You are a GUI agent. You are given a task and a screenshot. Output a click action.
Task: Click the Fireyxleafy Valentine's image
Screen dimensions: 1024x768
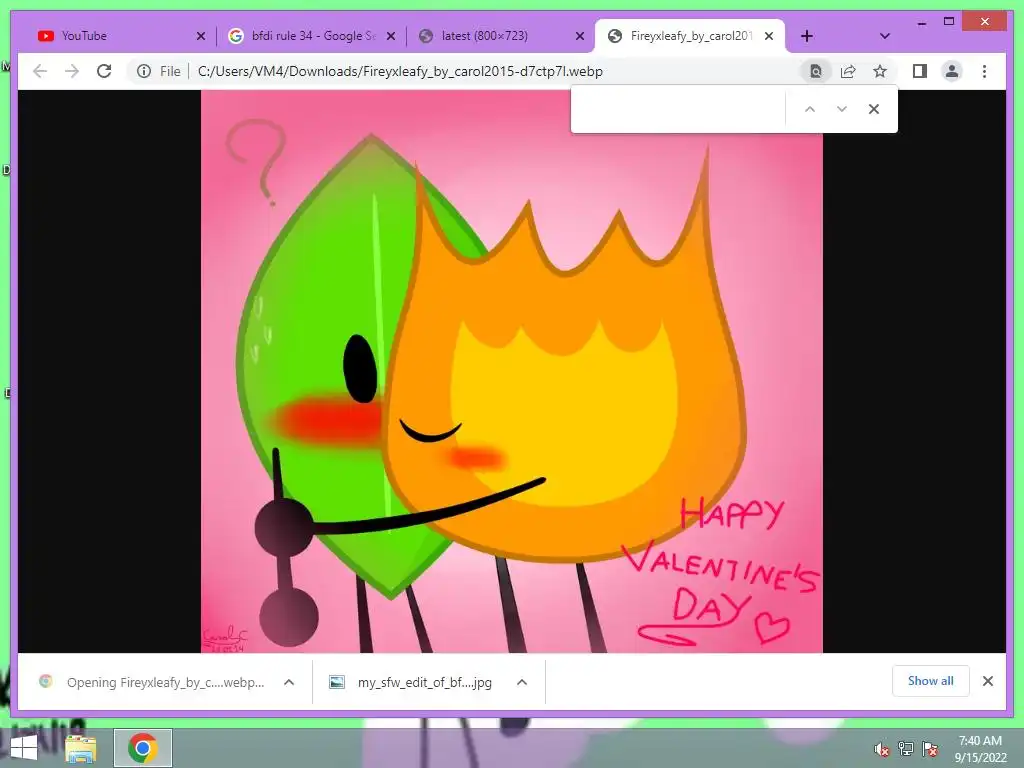click(511, 371)
